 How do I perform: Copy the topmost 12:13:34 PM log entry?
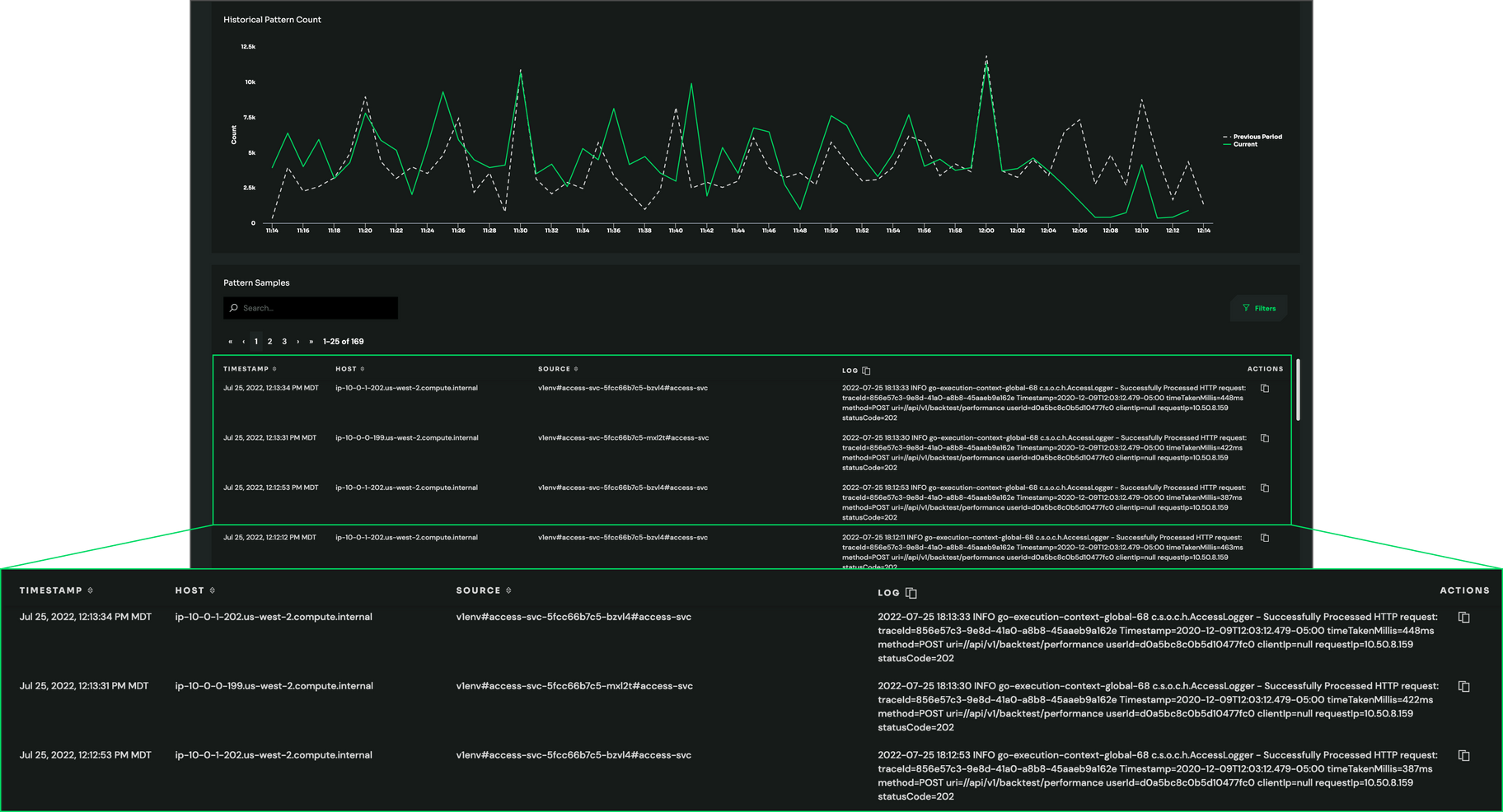pyautogui.click(x=1265, y=387)
